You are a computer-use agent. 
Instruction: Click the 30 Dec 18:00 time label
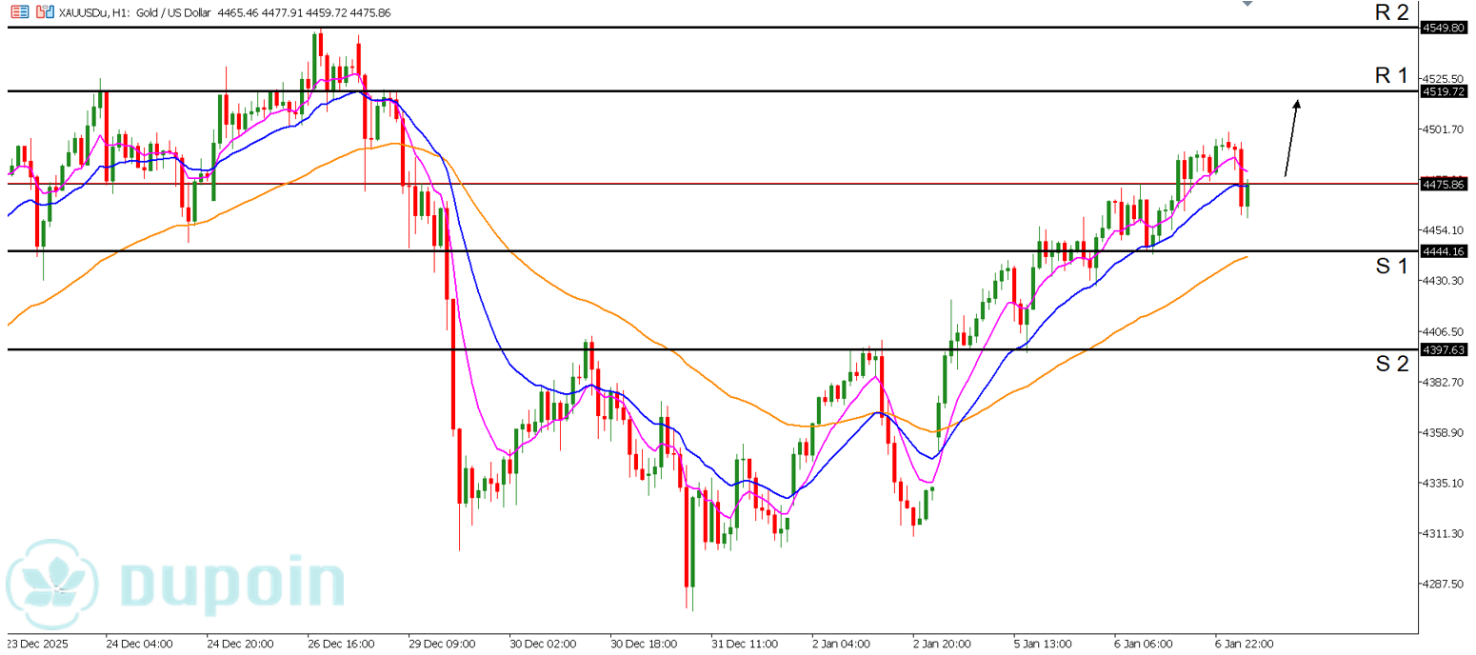point(643,644)
